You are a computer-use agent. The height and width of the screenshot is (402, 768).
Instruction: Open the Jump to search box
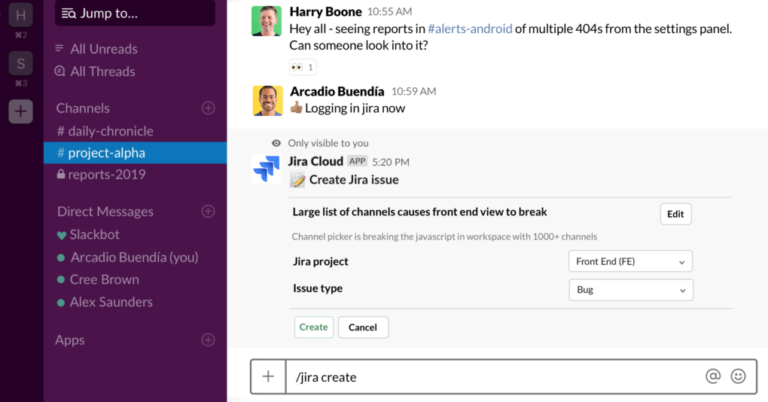click(x=135, y=13)
